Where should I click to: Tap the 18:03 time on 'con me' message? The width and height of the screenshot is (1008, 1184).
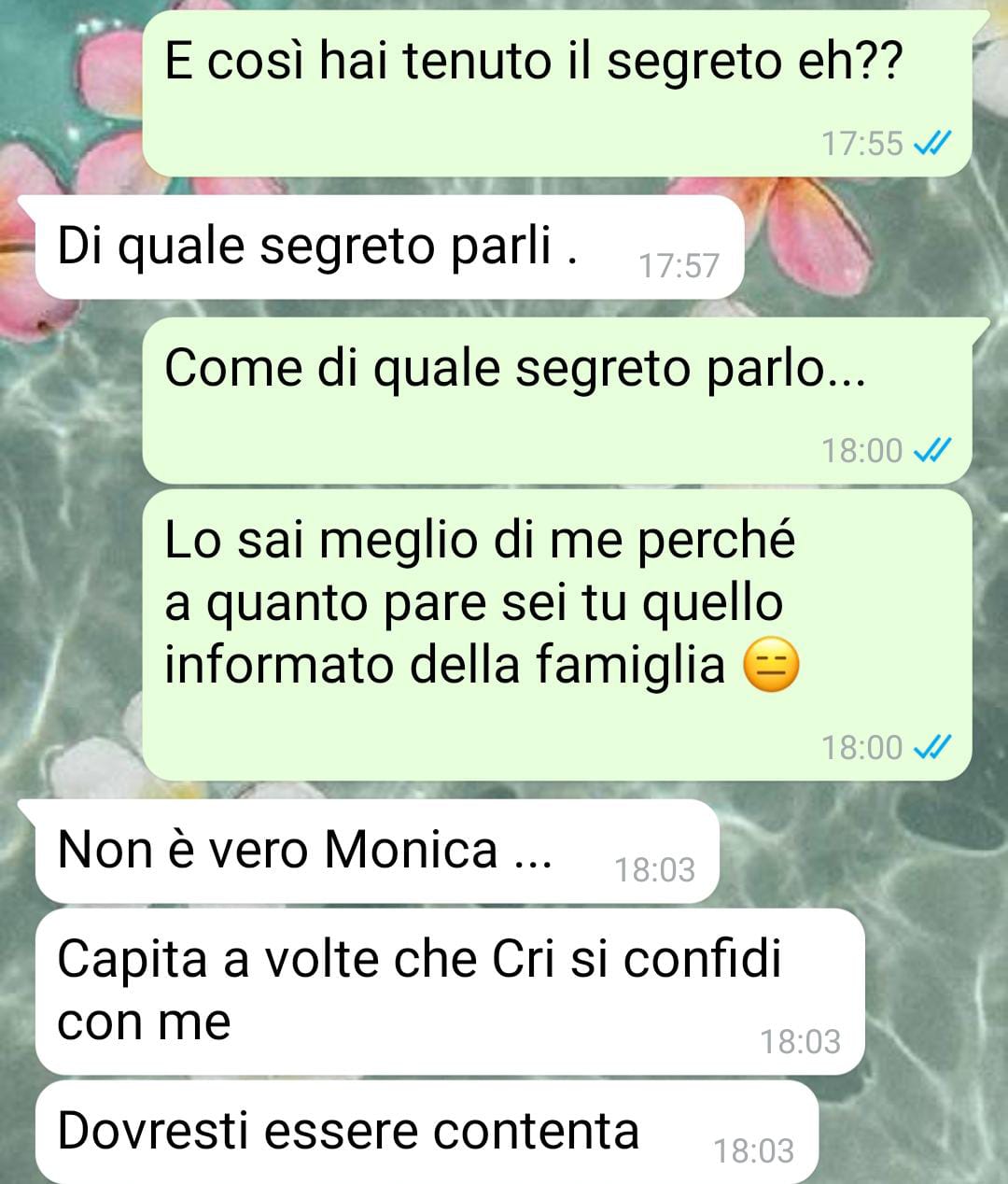801,1042
